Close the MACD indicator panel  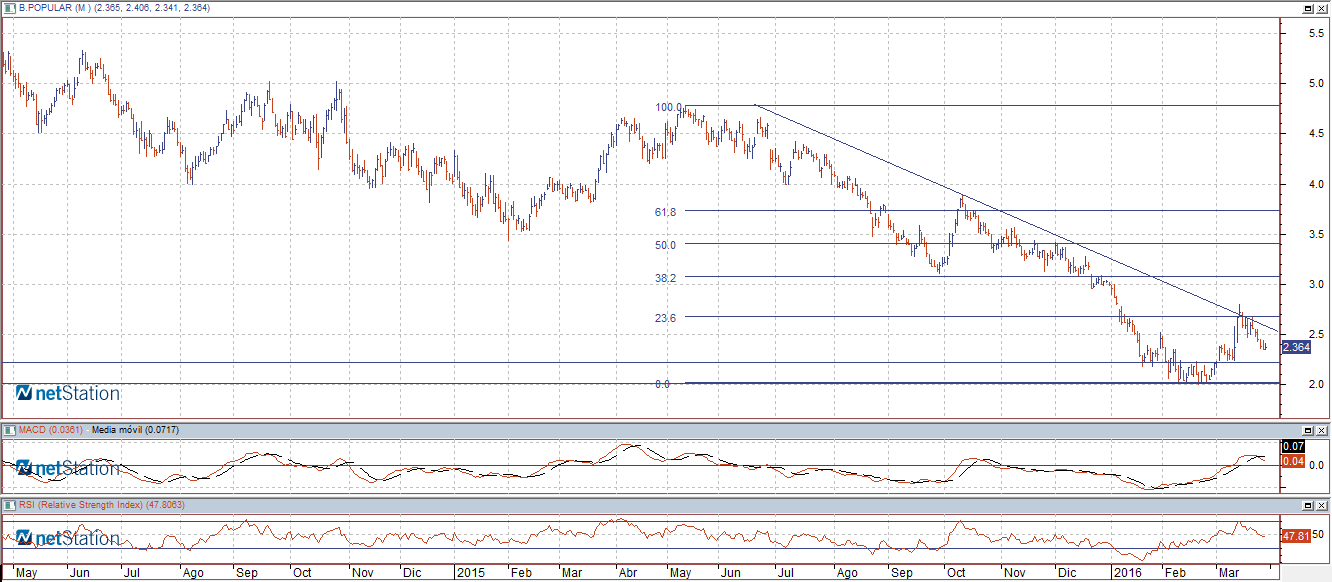1322,430
